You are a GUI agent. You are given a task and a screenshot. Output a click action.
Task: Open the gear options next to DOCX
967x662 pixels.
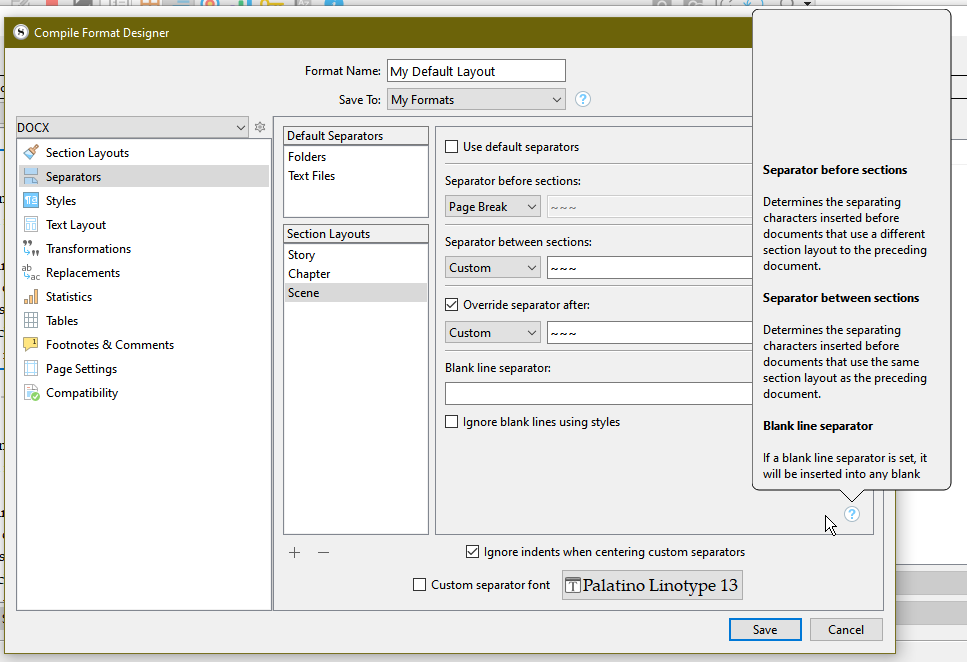click(x=260, y=127)
